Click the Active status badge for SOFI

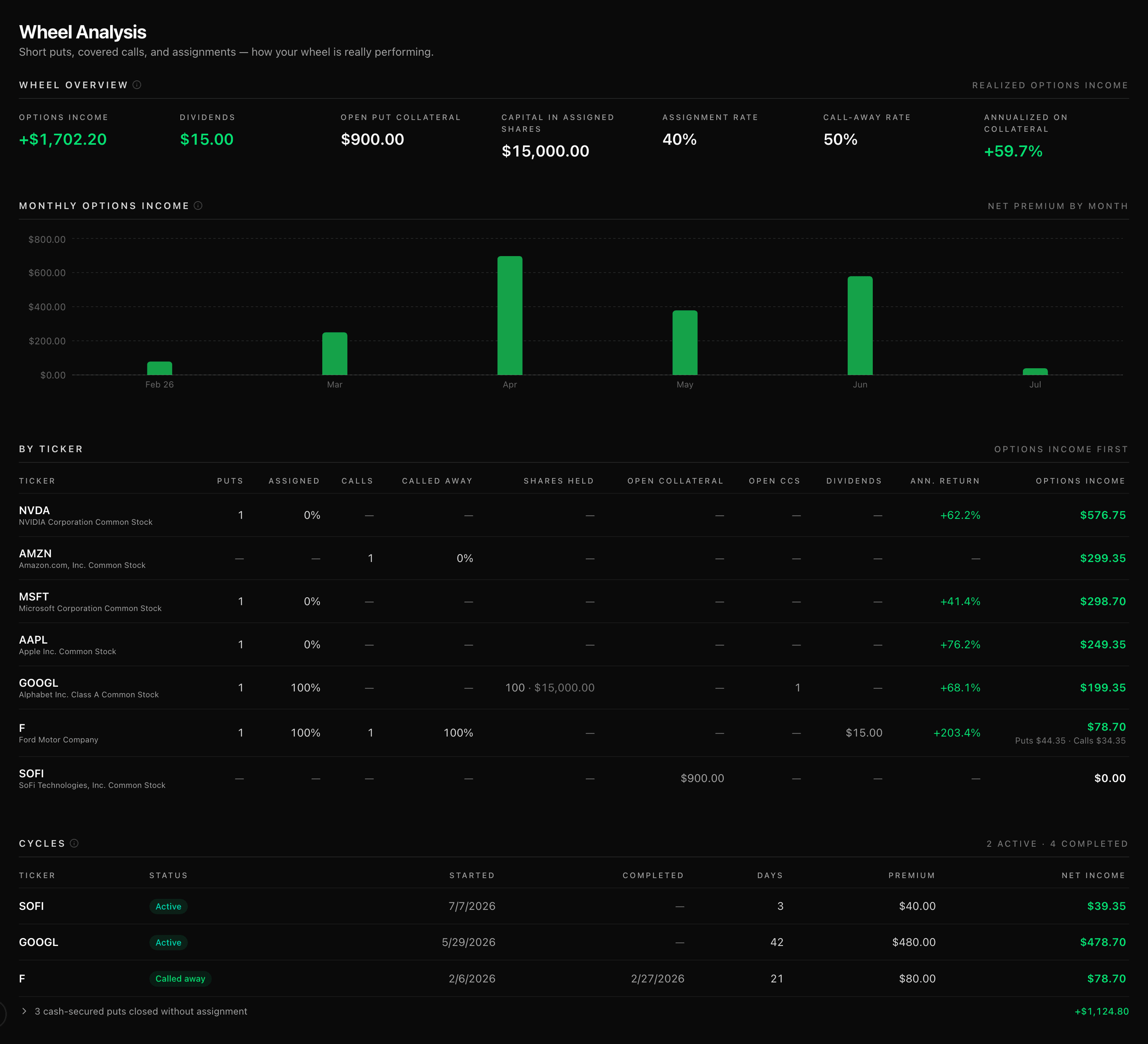click(x=169, y=906)
